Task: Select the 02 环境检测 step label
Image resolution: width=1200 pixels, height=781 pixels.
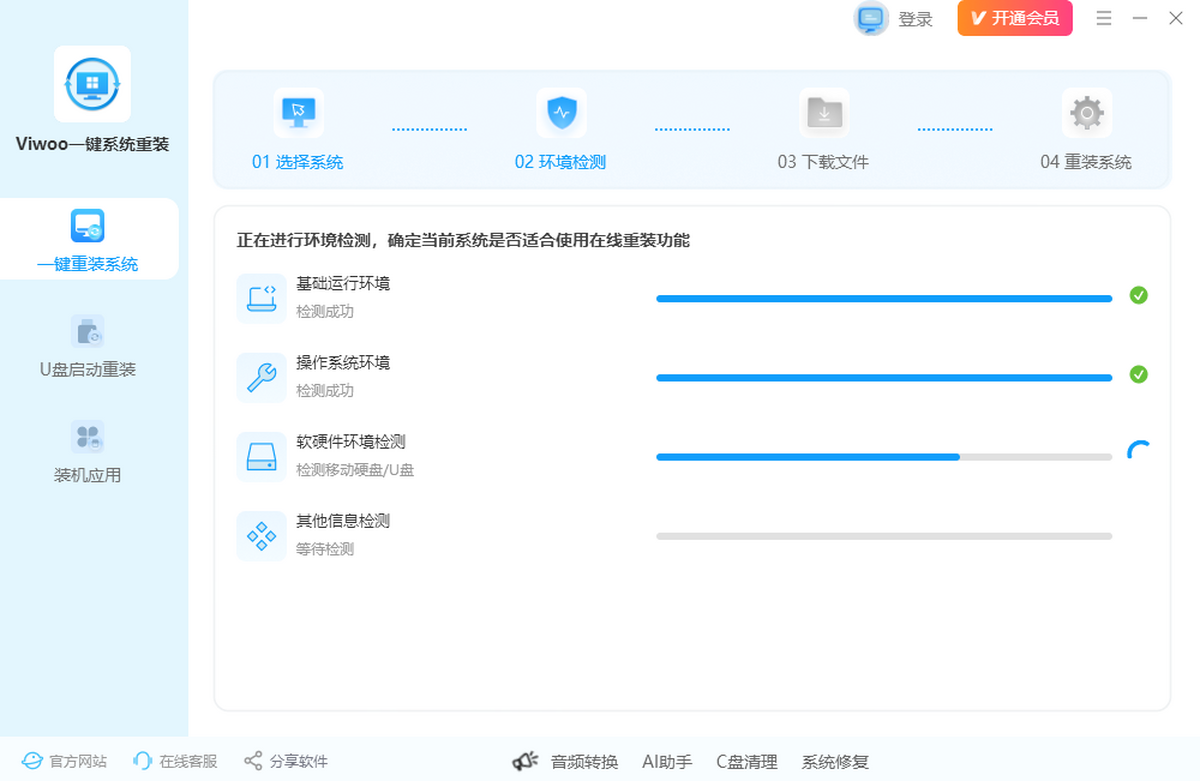Action: coord(560,162)
